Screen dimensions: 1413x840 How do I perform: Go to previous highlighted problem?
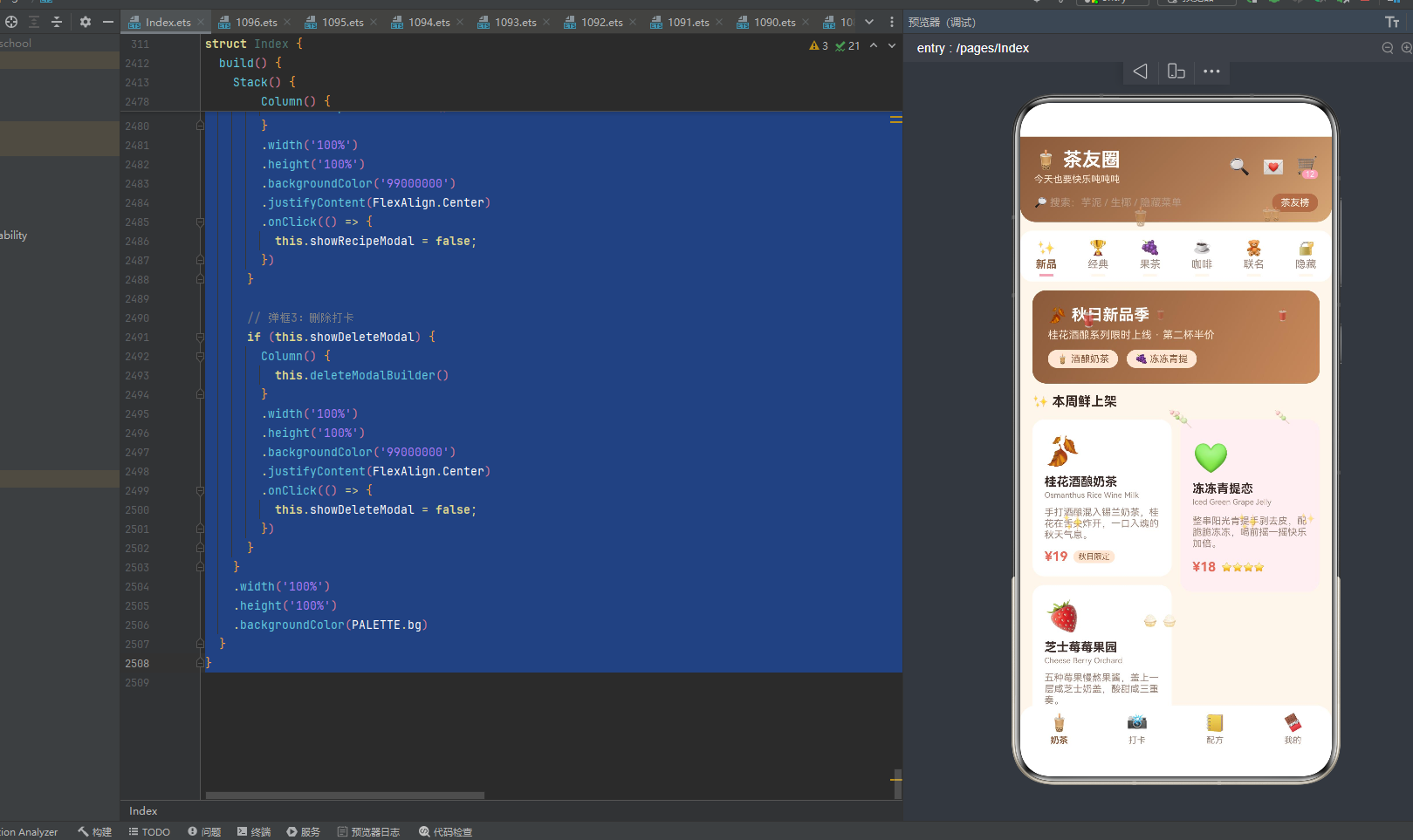874,45
